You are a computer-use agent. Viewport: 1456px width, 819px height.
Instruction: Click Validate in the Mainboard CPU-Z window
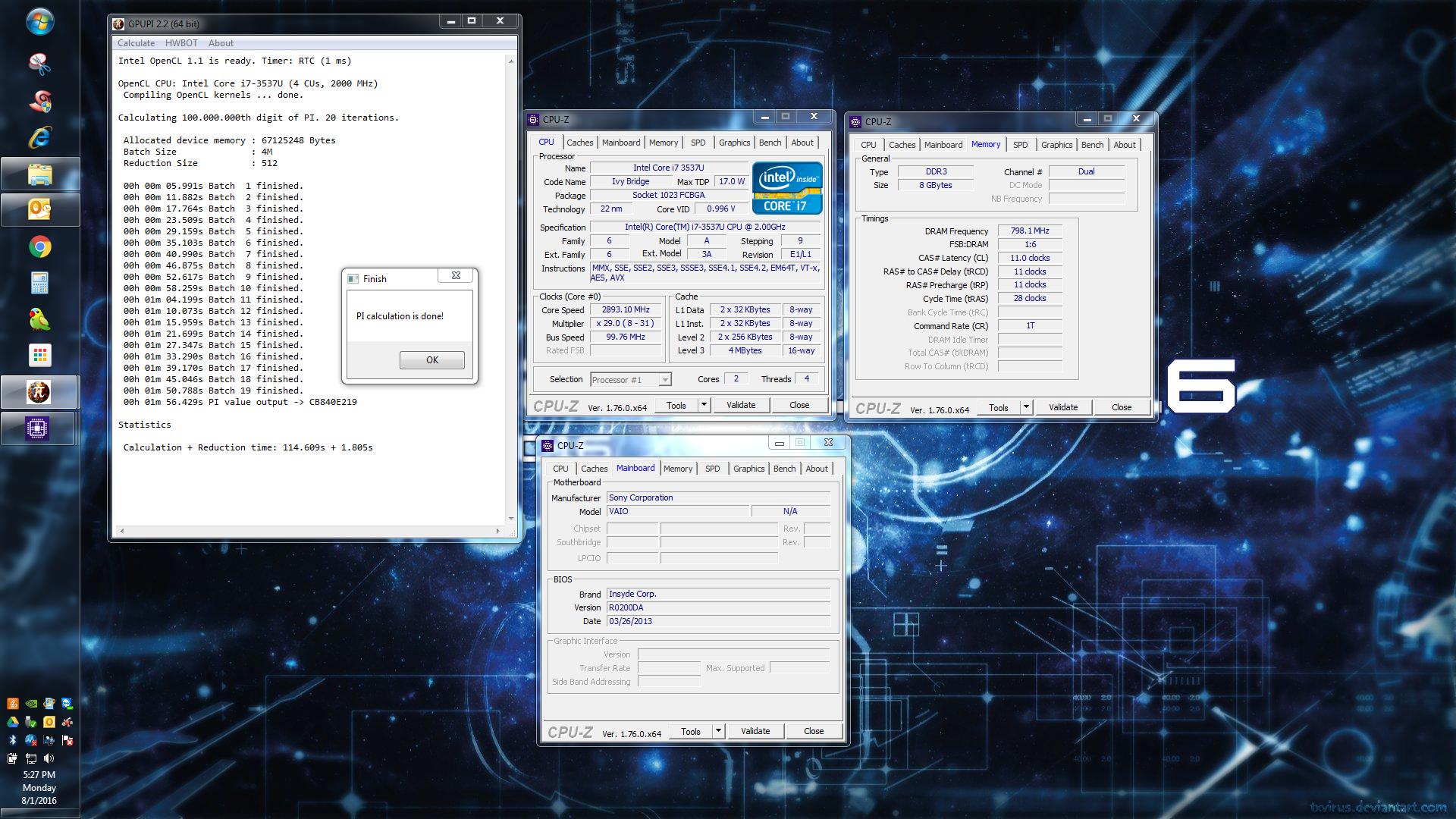coord(755,731)
